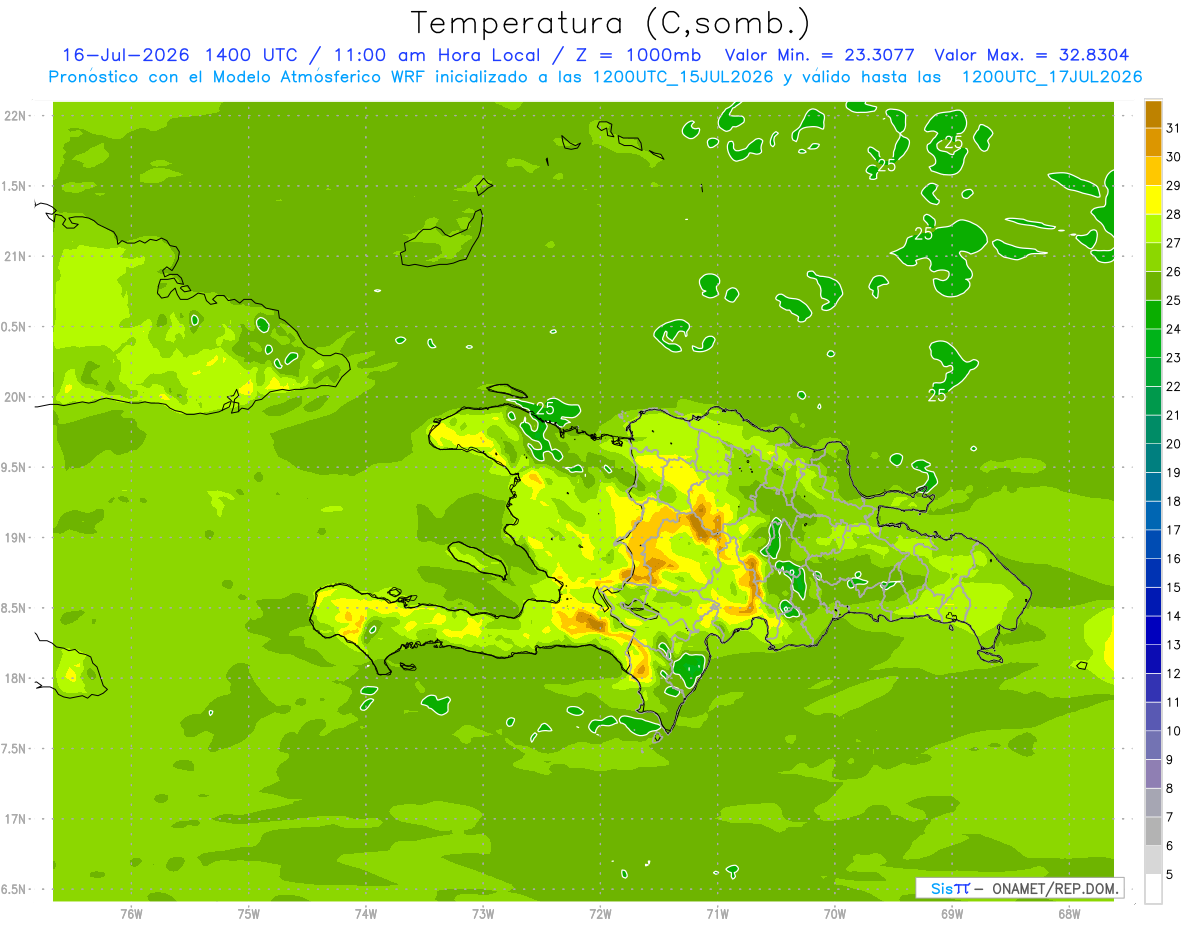
Task: Click the 68W longitude label
Action: click(1069, 914)
